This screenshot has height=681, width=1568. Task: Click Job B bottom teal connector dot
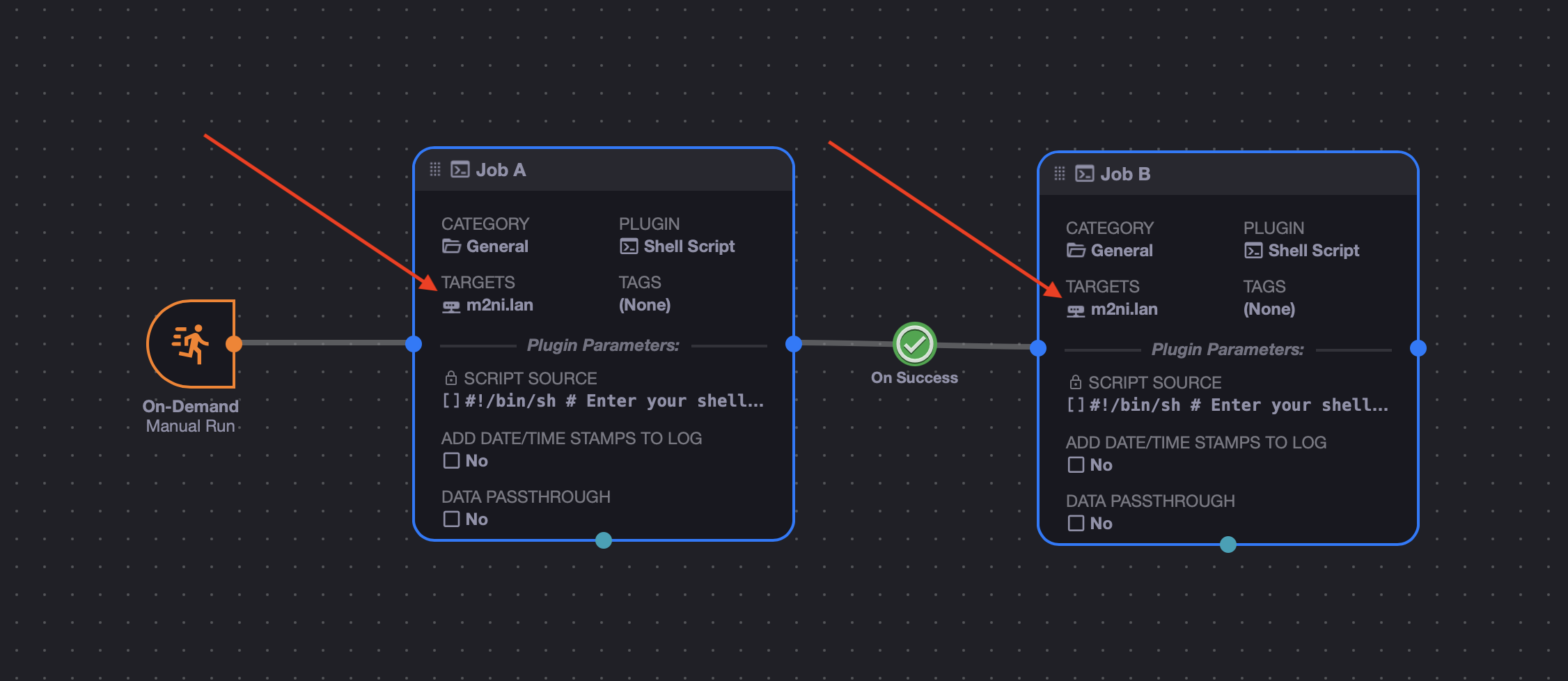tap(1228, 545)
